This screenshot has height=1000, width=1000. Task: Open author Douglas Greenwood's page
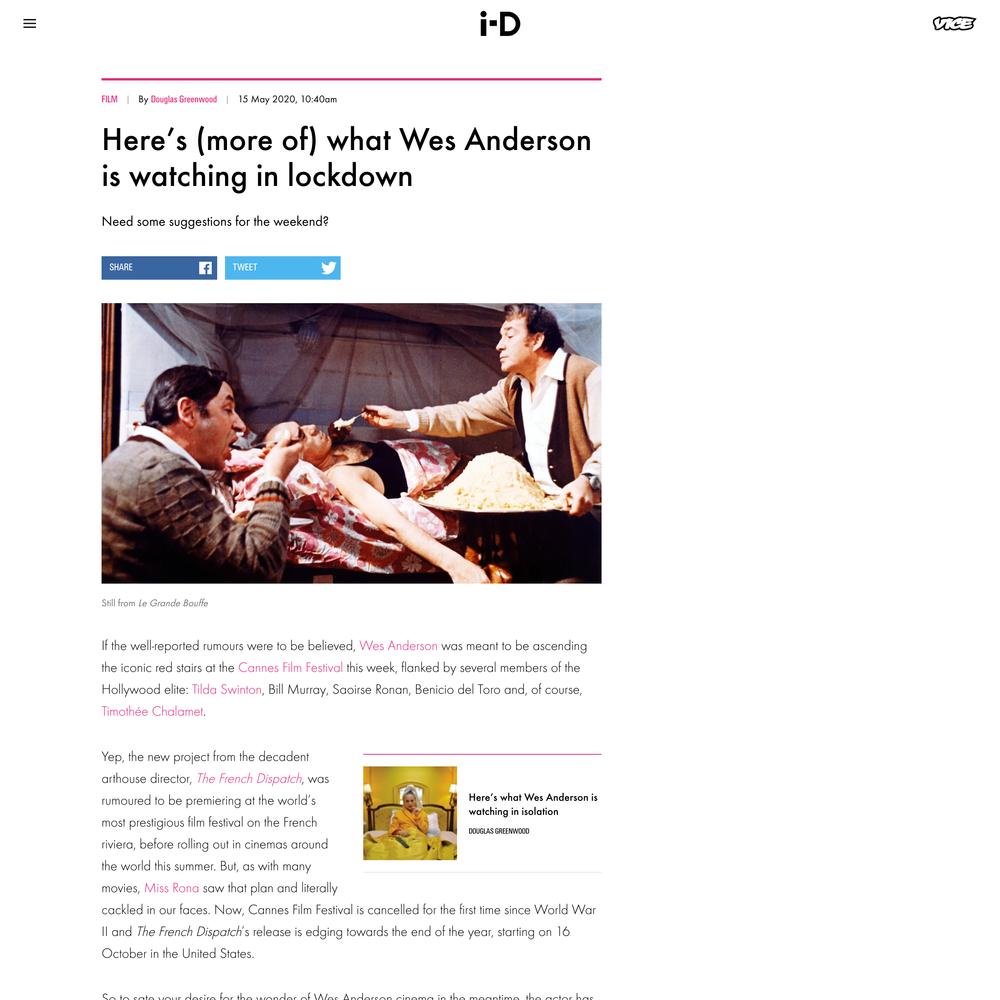tap(184, 99)
